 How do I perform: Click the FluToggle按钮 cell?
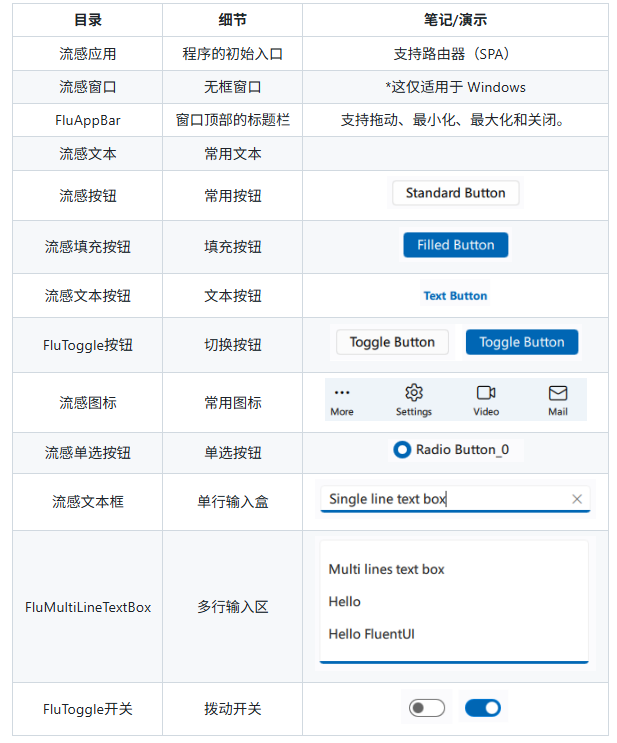88,344
